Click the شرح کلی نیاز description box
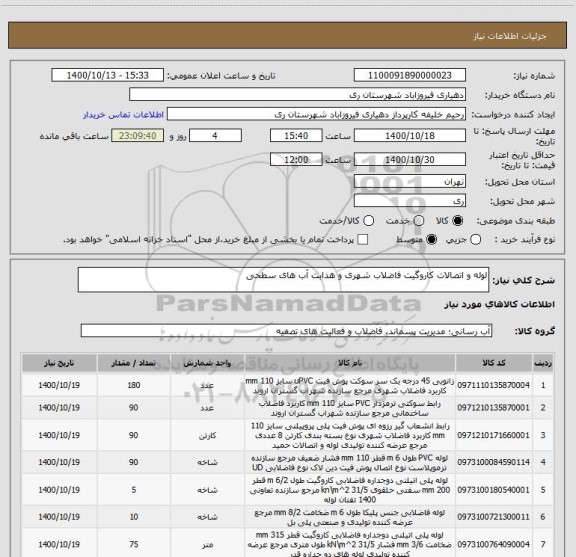This screenshot has height=557, width=576. tap(283, 280)
